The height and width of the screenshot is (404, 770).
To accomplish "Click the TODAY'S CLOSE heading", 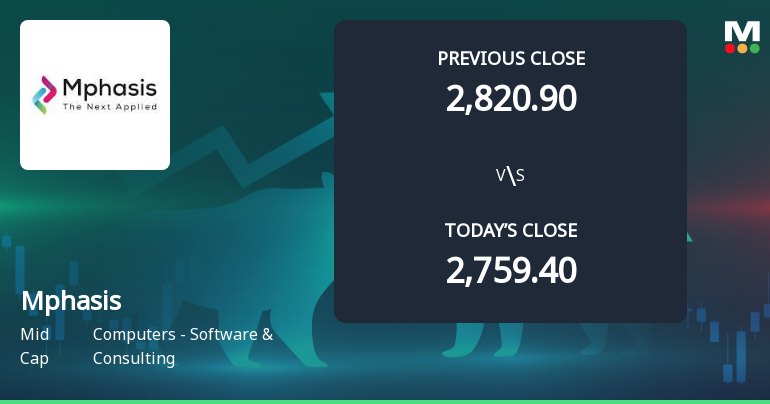I will point(511,231).
